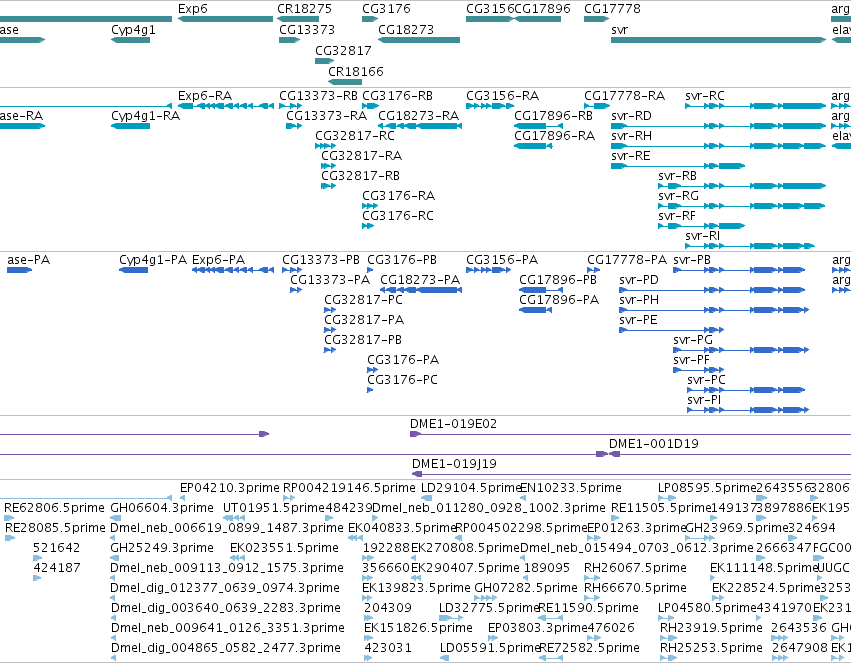Click the svr-RI transcript label

[x=703, y=236]
